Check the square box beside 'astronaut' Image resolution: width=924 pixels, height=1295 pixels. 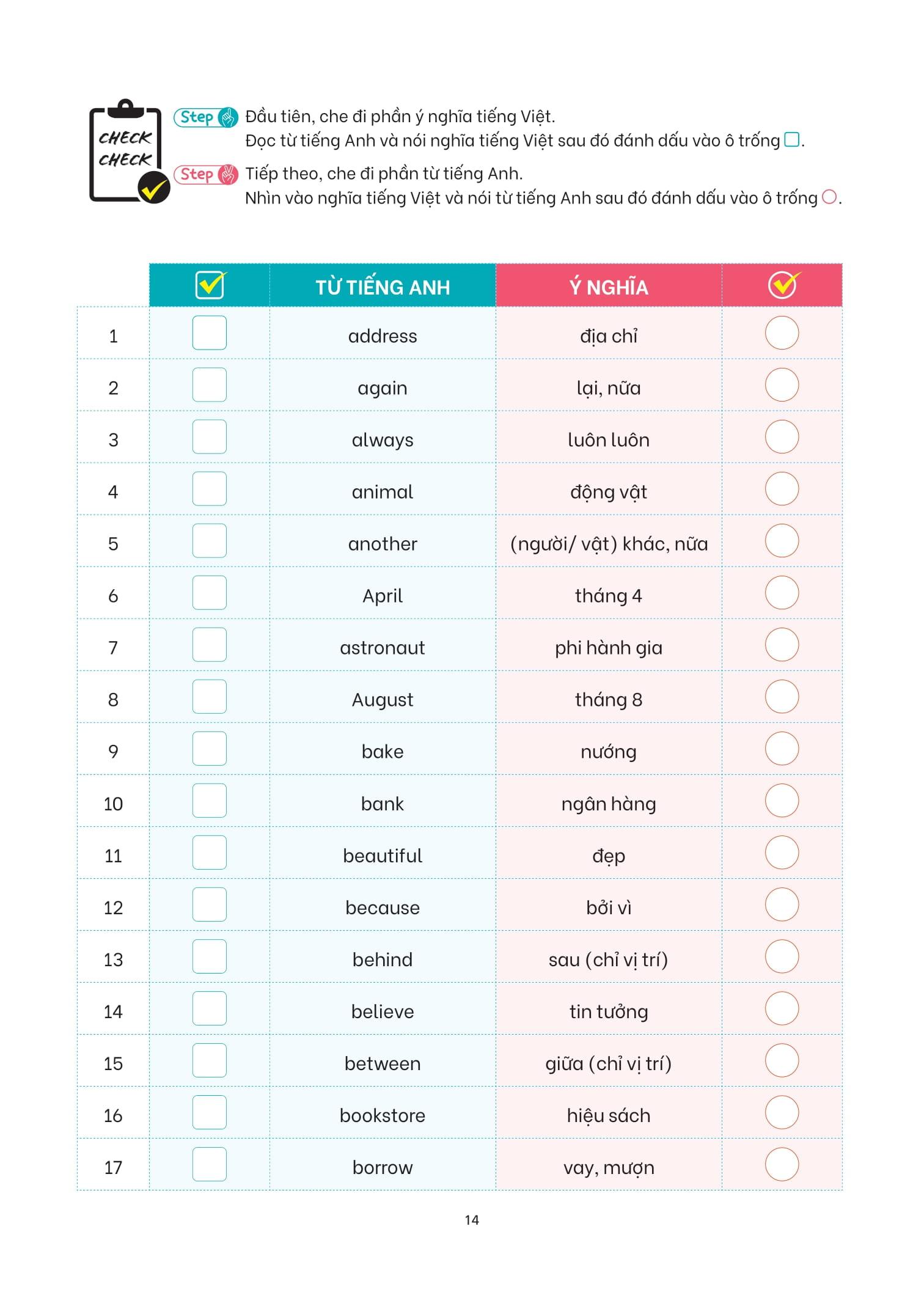click(x=210, y=645)
